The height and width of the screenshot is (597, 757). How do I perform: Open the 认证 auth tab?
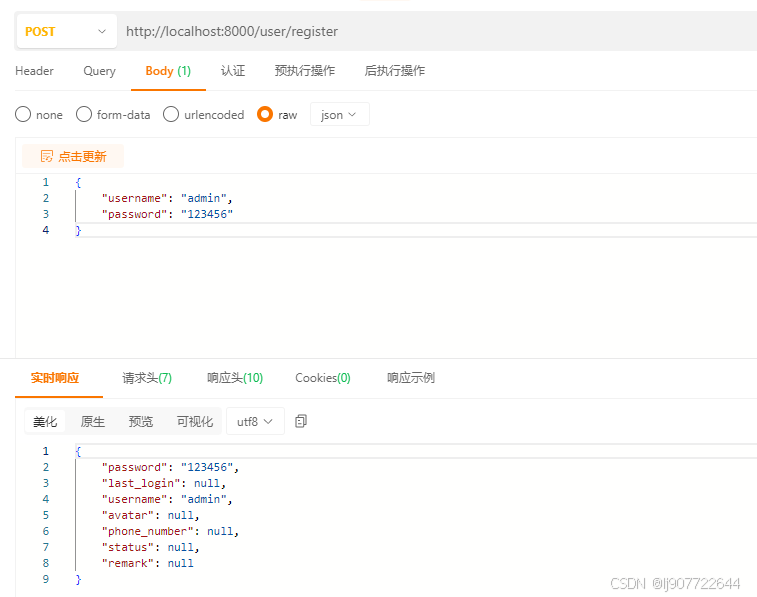[x=233, y=71]
